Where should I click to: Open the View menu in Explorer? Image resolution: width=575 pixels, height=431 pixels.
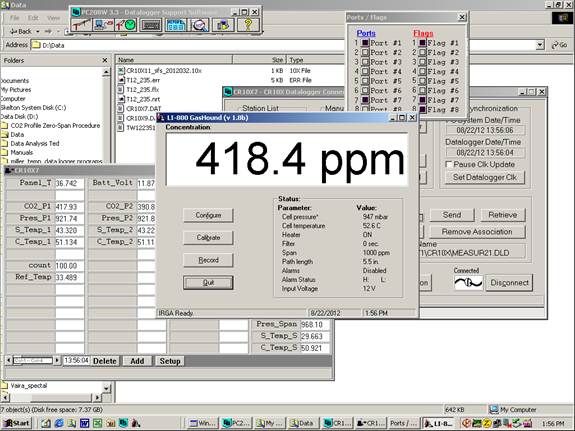pos(53,18)
